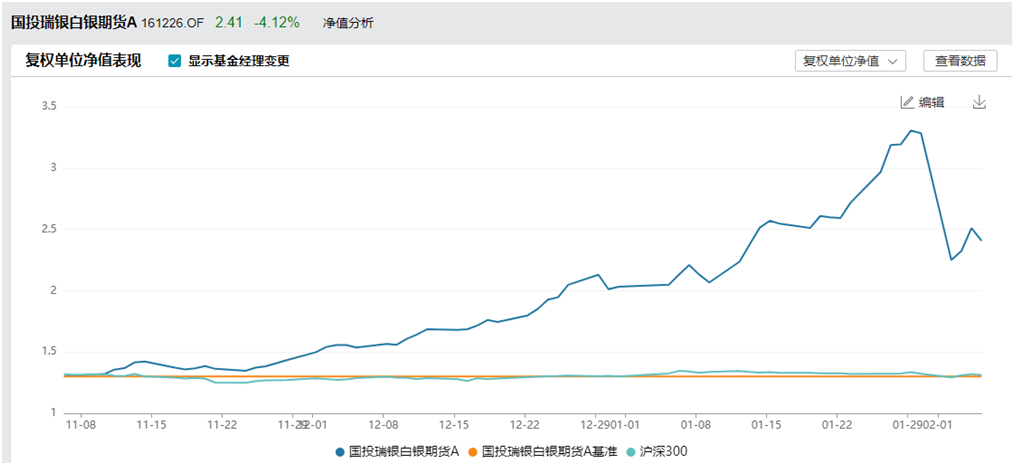Download the chart using the download icon
Screen dimensions: 1014x465
pyautogui.click(x=979, y=102)
